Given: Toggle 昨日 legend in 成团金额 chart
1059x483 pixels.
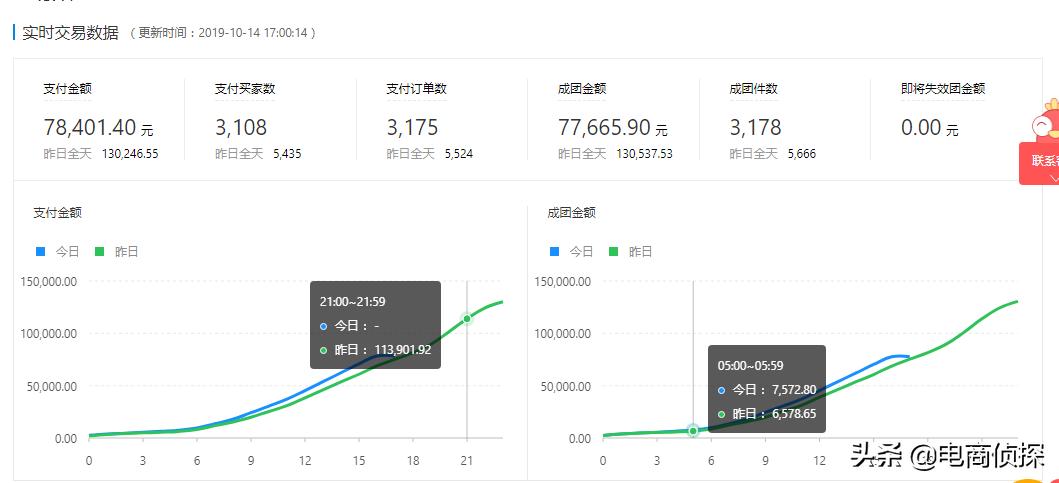Looking at the screenshot, I should click(631, 252).
